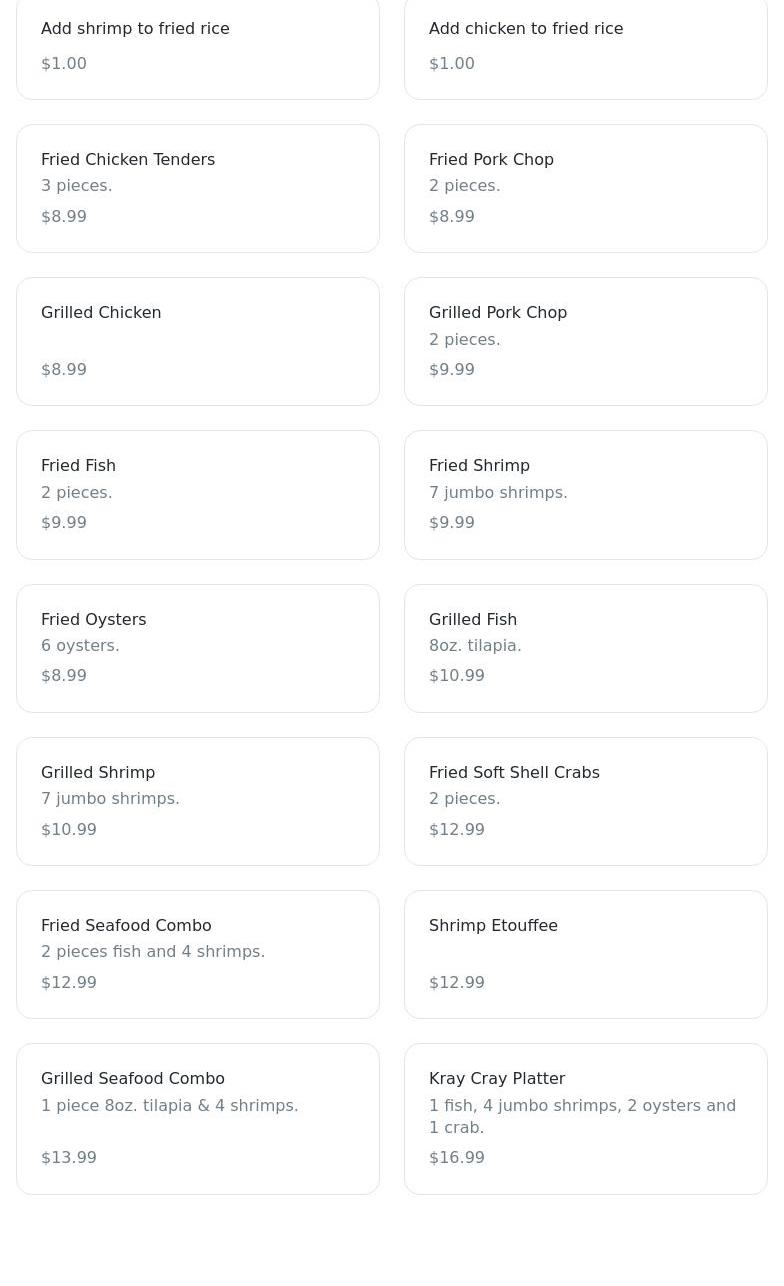
Task: Open Fried Chicken Tenders item
Action: [198, 188]
